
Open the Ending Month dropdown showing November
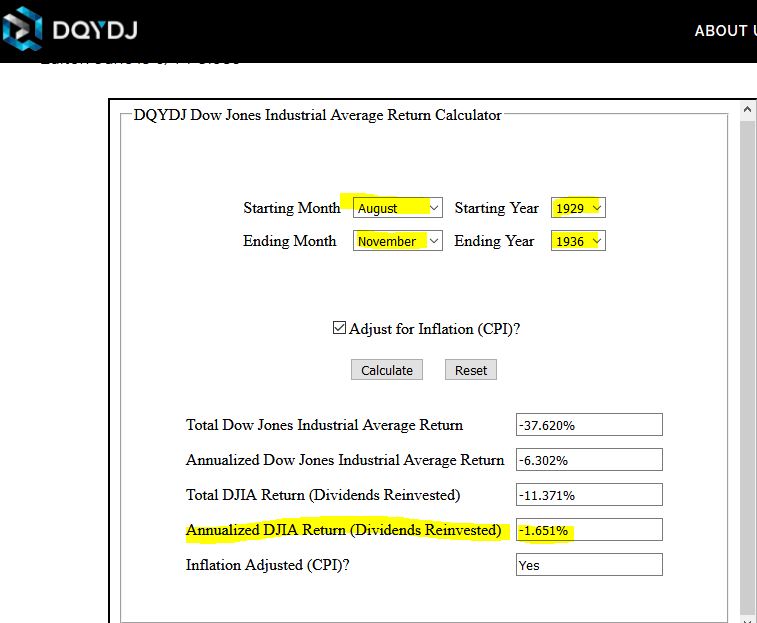click(x=397, y=241)
